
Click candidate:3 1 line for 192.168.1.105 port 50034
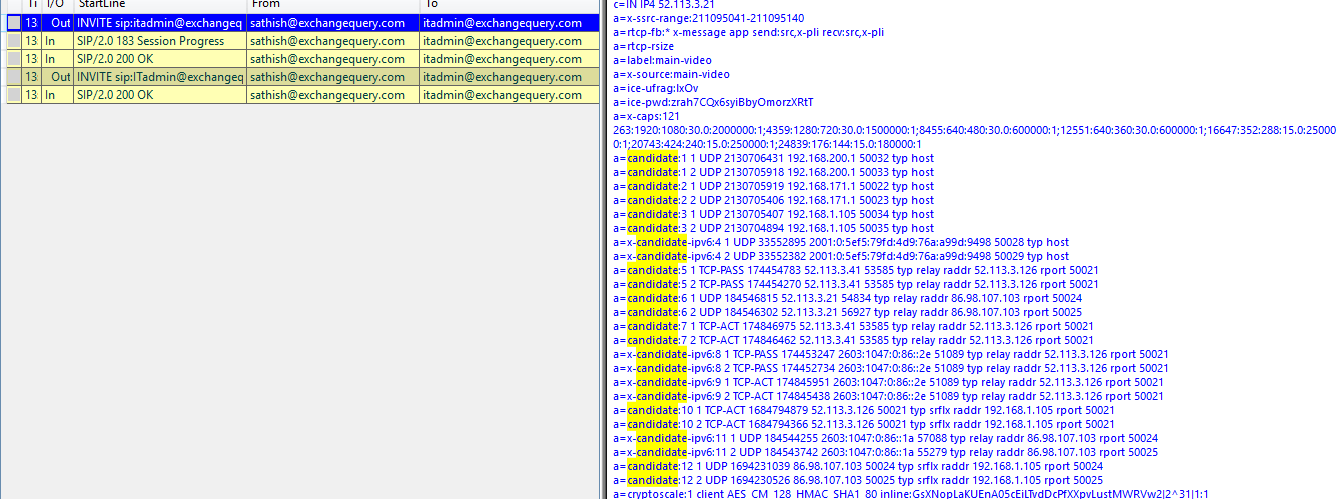[x=773, y=214]
